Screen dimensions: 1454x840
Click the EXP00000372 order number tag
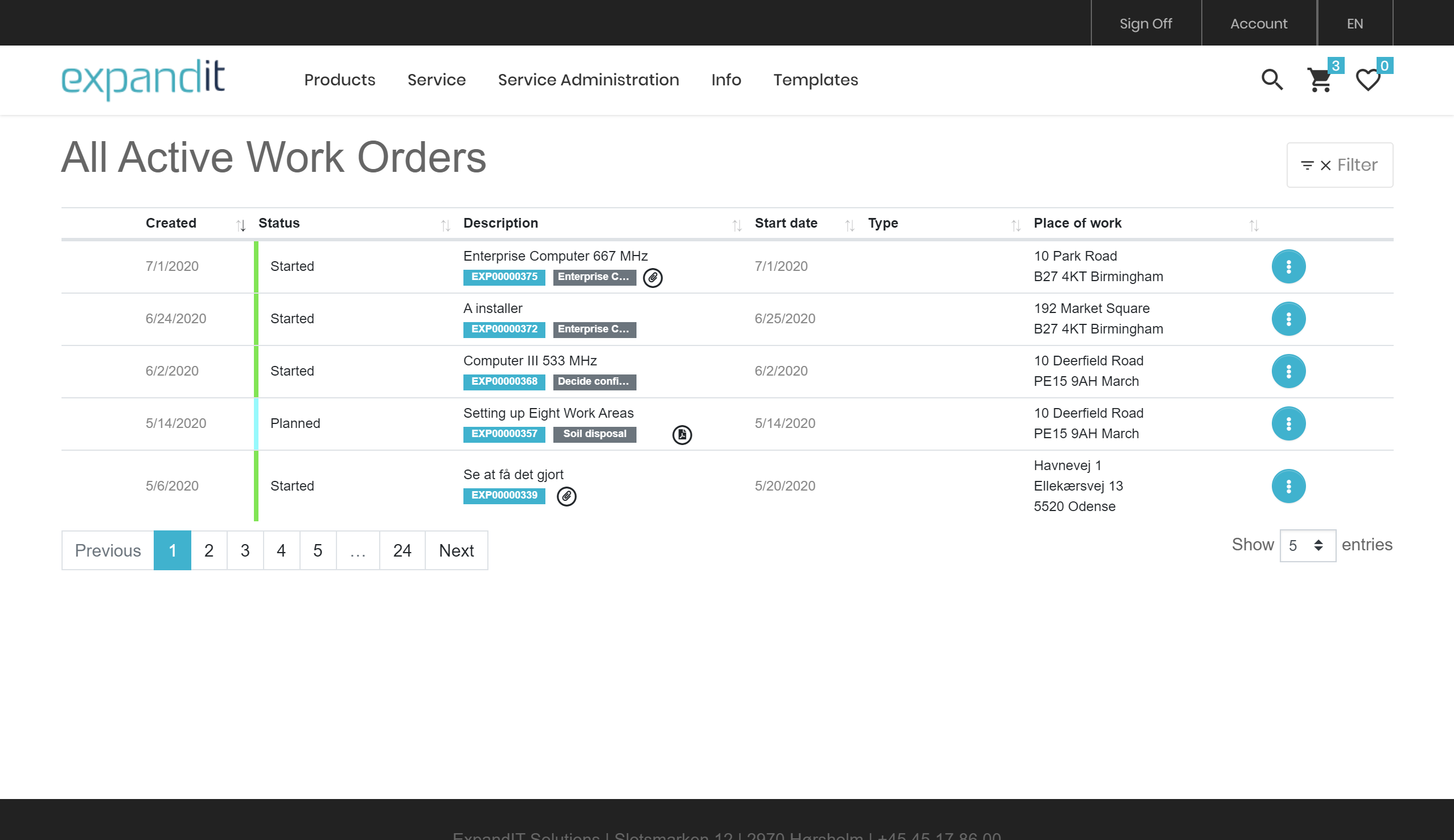504,330
